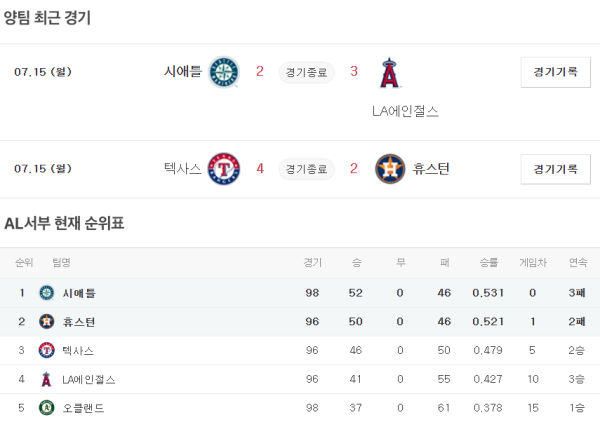This screenshot has width=600, height=422.
Task: Open the LA에인절스 team link in the standings
Action: click(89, 380)
